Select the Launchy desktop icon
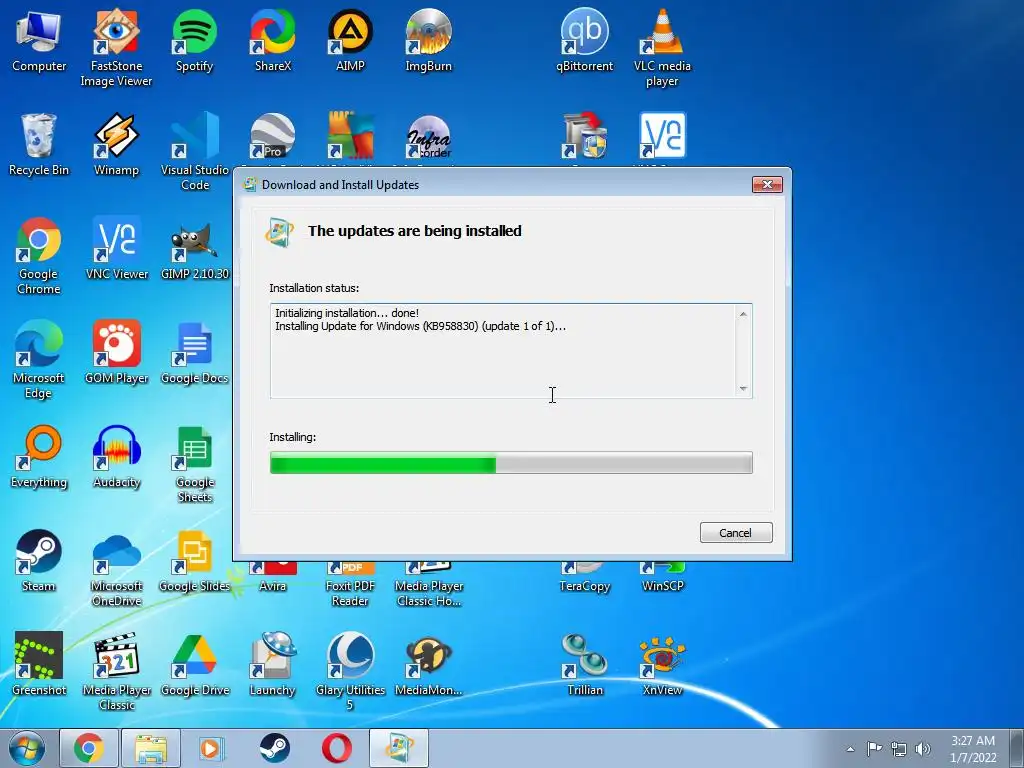 point(272,665)
